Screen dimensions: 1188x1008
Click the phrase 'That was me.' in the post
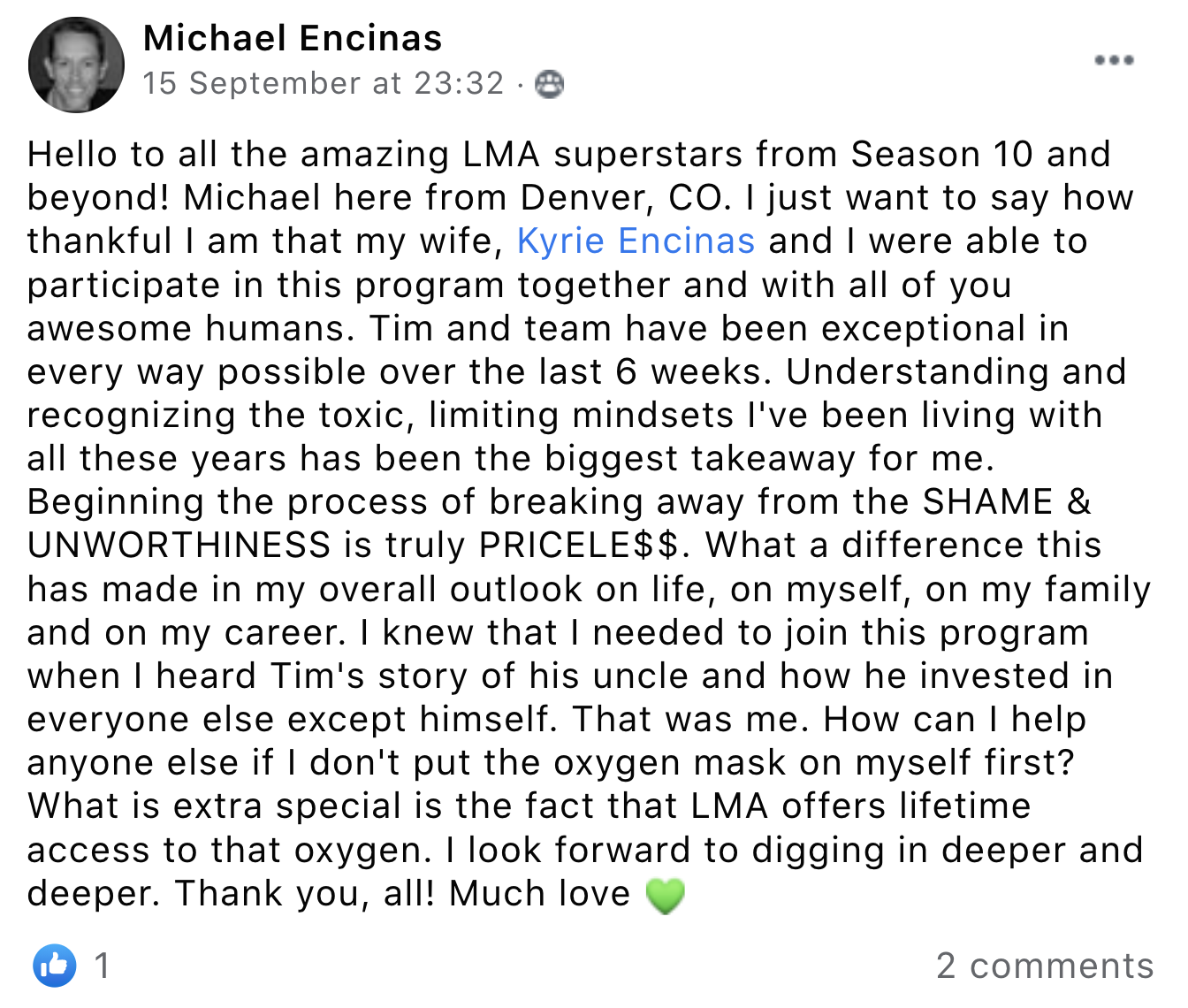(691, 719)
